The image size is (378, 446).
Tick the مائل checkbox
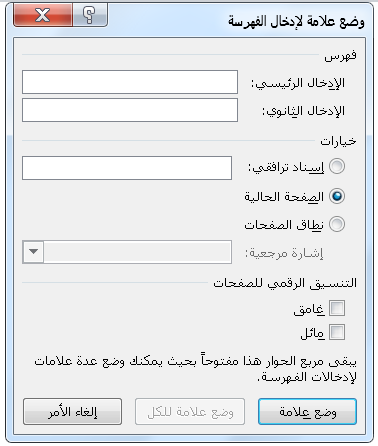tap(337, 332)
